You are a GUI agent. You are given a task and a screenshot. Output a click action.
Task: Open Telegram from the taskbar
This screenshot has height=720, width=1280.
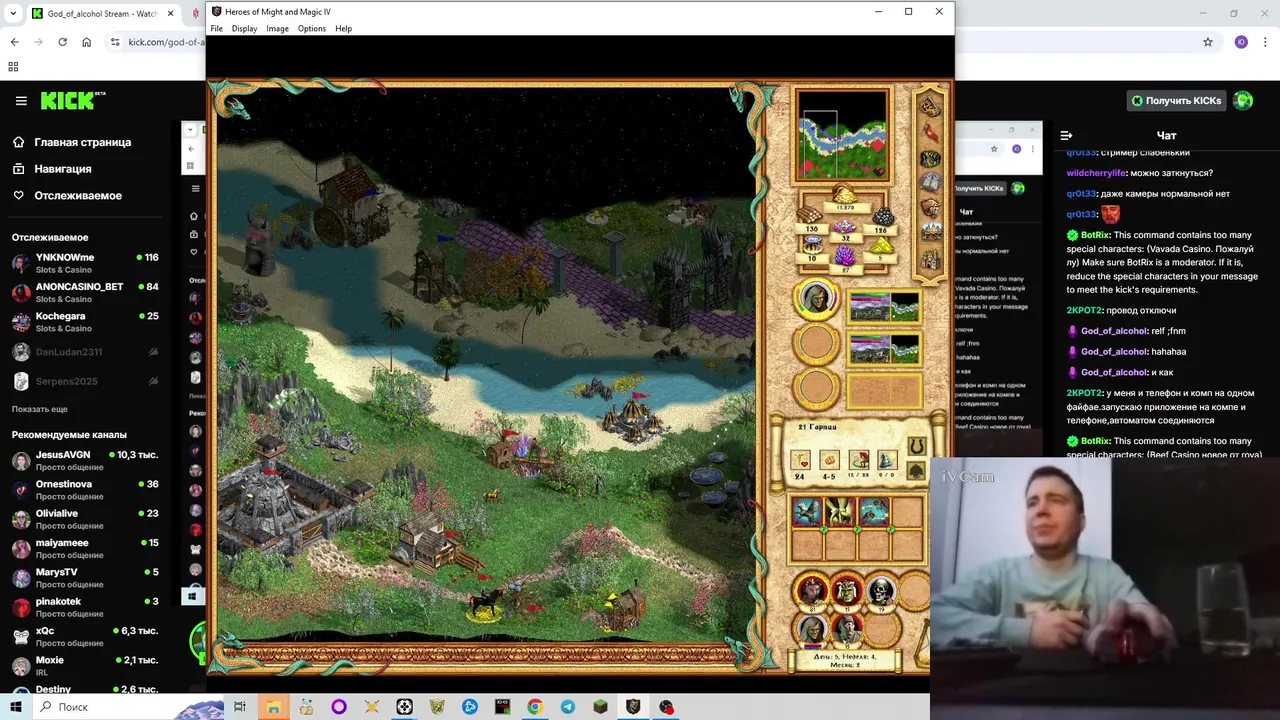[x=568, y=707]
